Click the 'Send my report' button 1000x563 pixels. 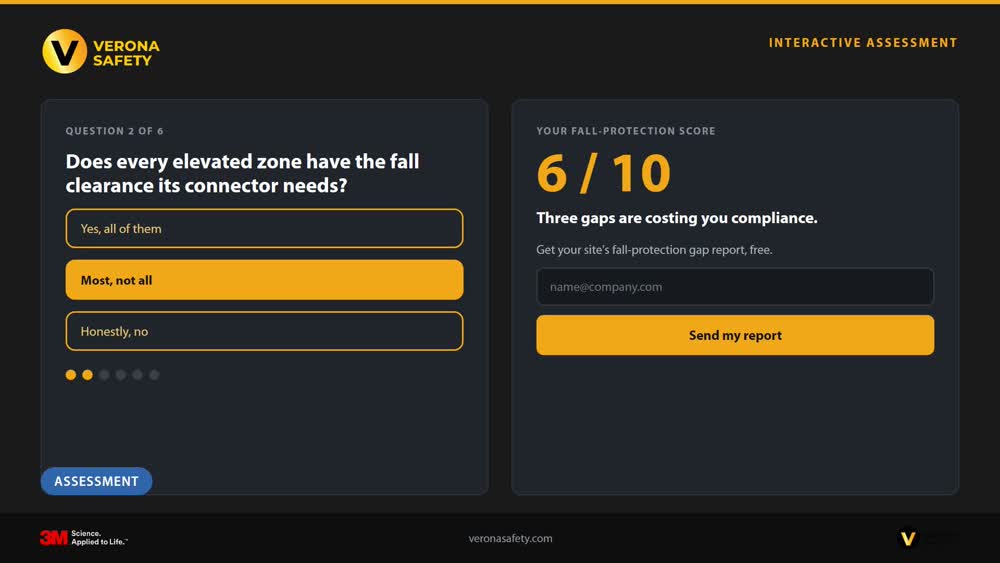pyautogui.click(x=735, y=335)
